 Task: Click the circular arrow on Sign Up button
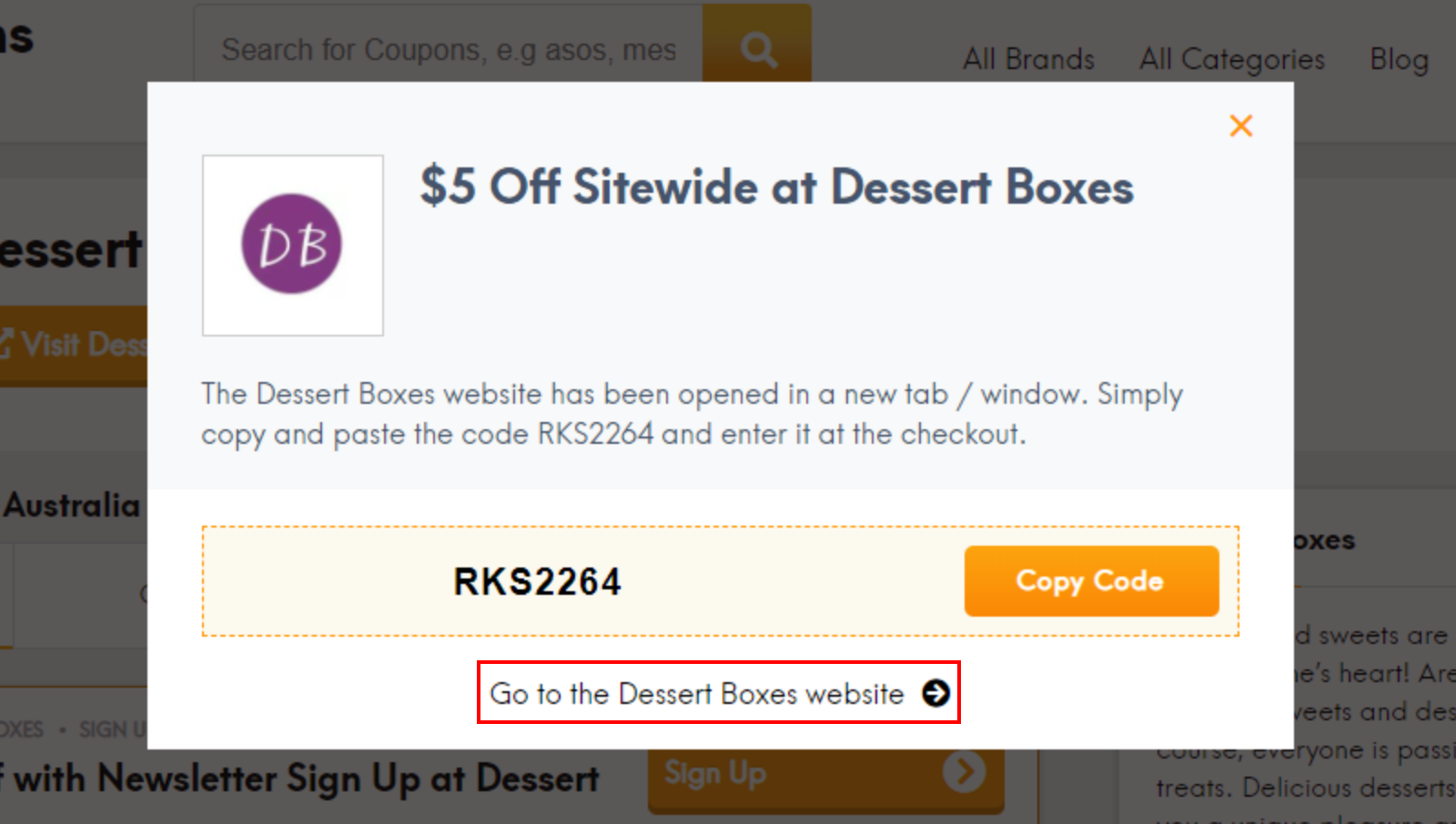click(x=964, y=772)
